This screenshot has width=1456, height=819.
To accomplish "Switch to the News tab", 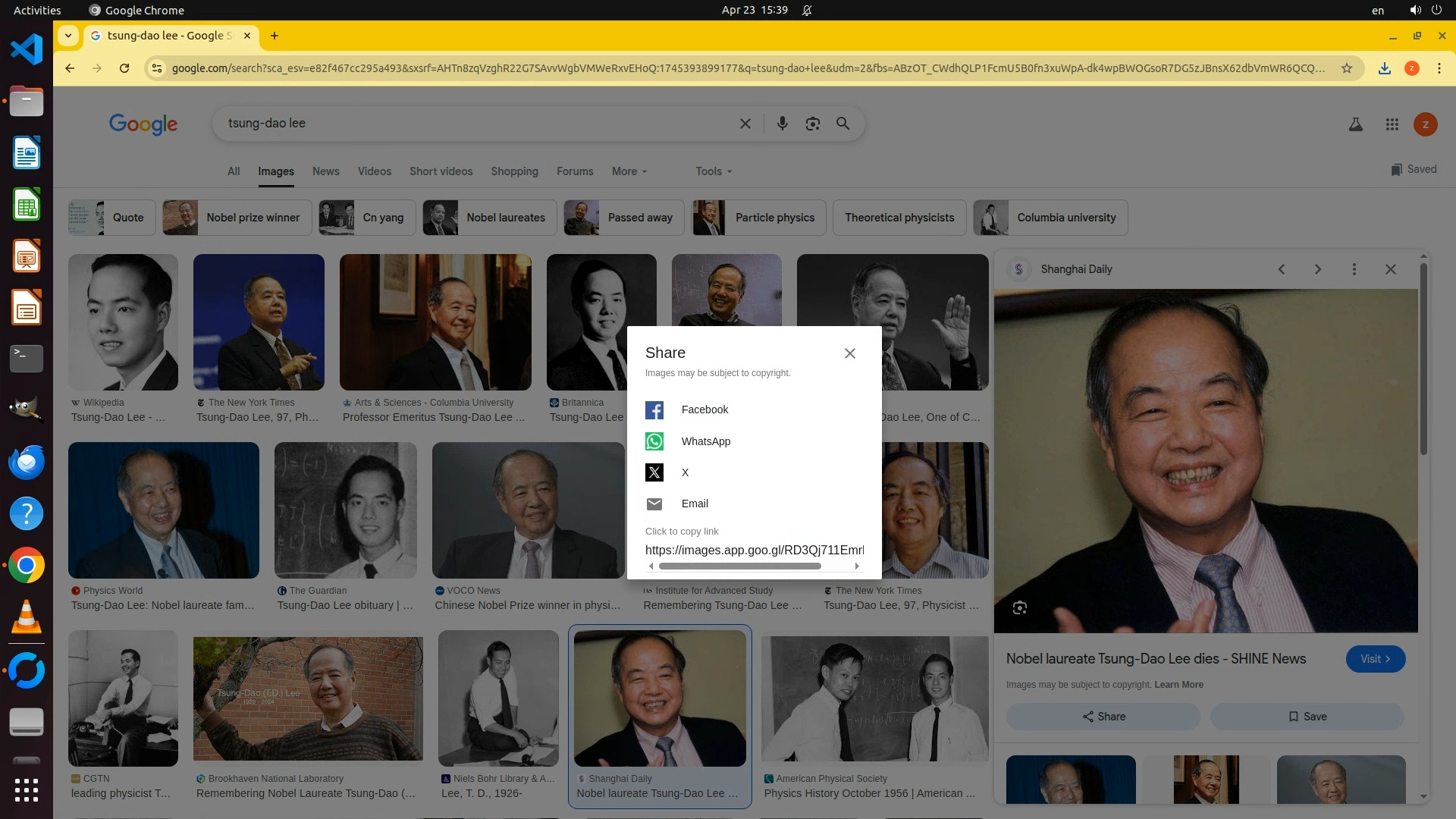I will pos(325,171).
